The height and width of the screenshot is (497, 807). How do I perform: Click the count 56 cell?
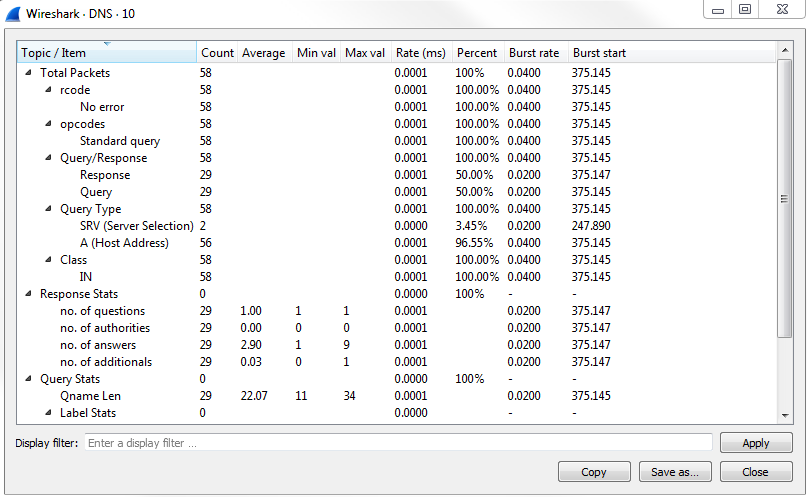206,242
